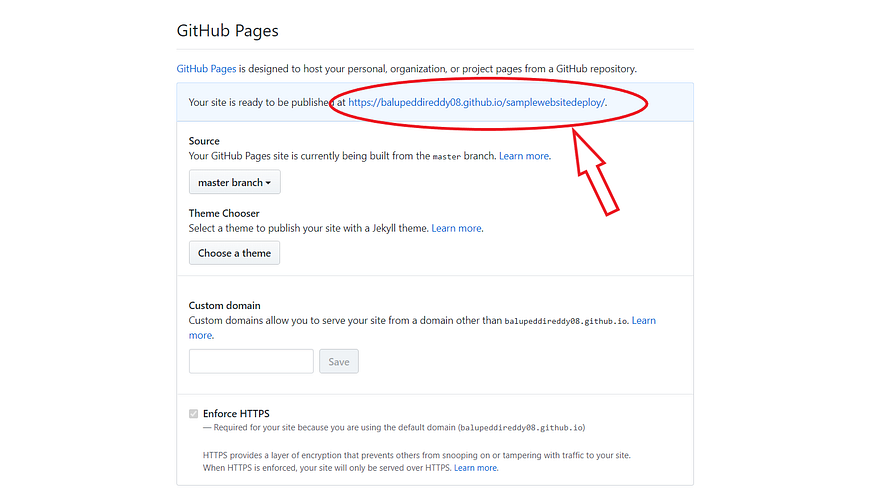Click the Custom domain section label
The width and height of the screenshot is (875, 498).
click(x=224, y=305)
